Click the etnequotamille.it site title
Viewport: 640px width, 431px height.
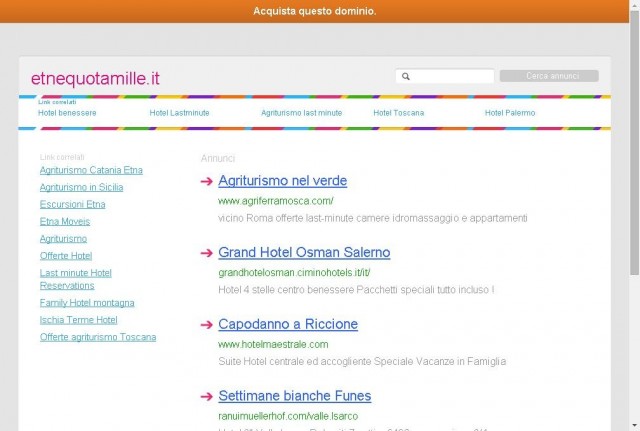click(x=95, y=78)
